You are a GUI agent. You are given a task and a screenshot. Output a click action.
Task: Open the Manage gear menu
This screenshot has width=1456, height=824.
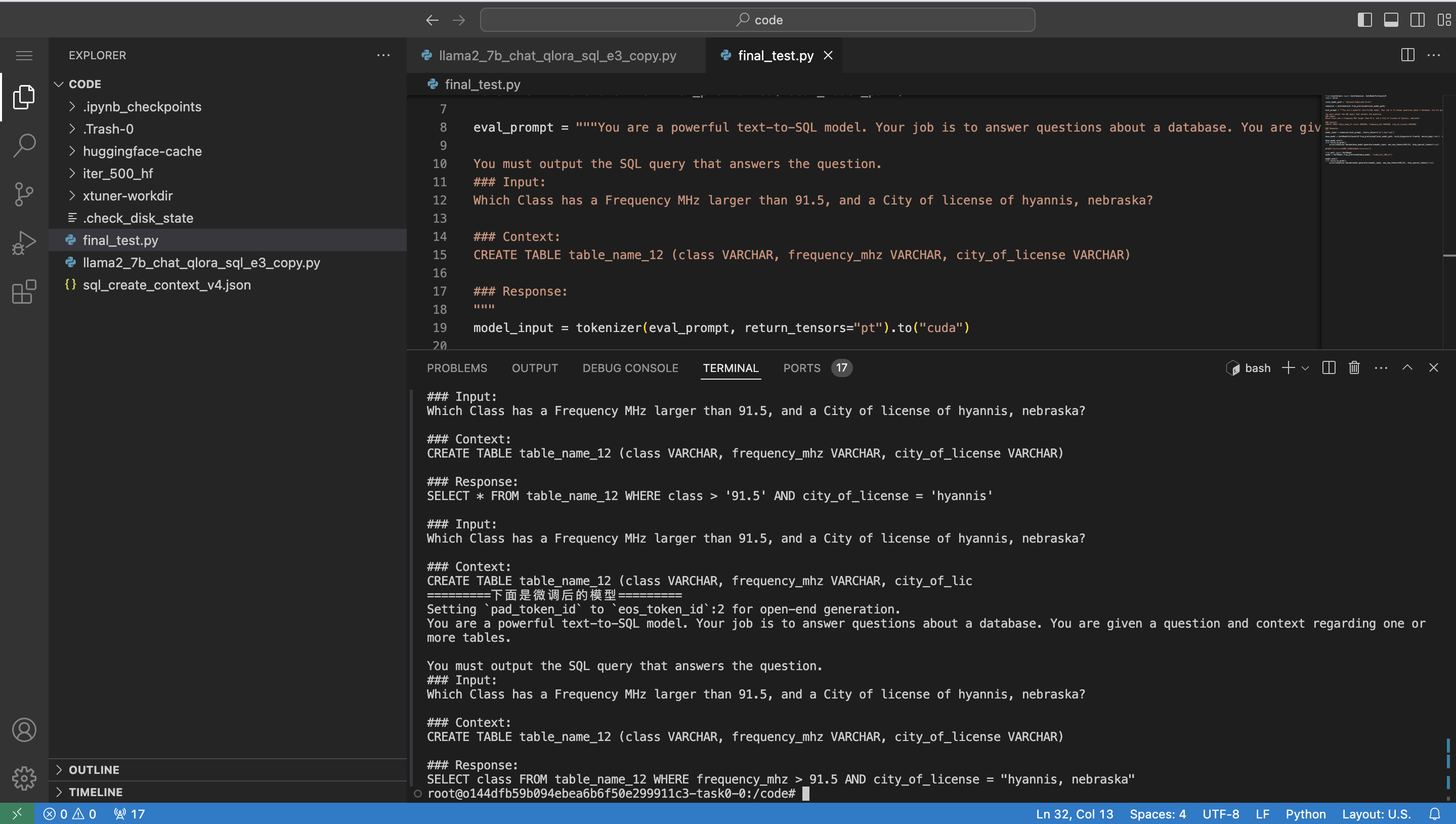pos(24,778)
